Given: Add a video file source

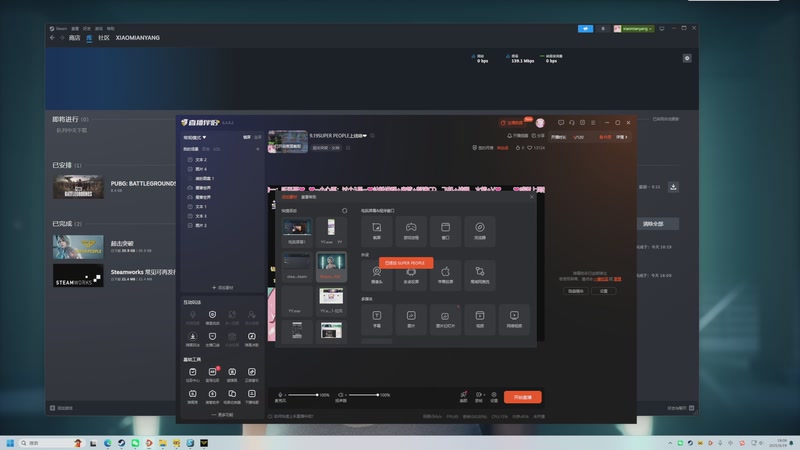Looking at the screenshot, I should [480, 319].
